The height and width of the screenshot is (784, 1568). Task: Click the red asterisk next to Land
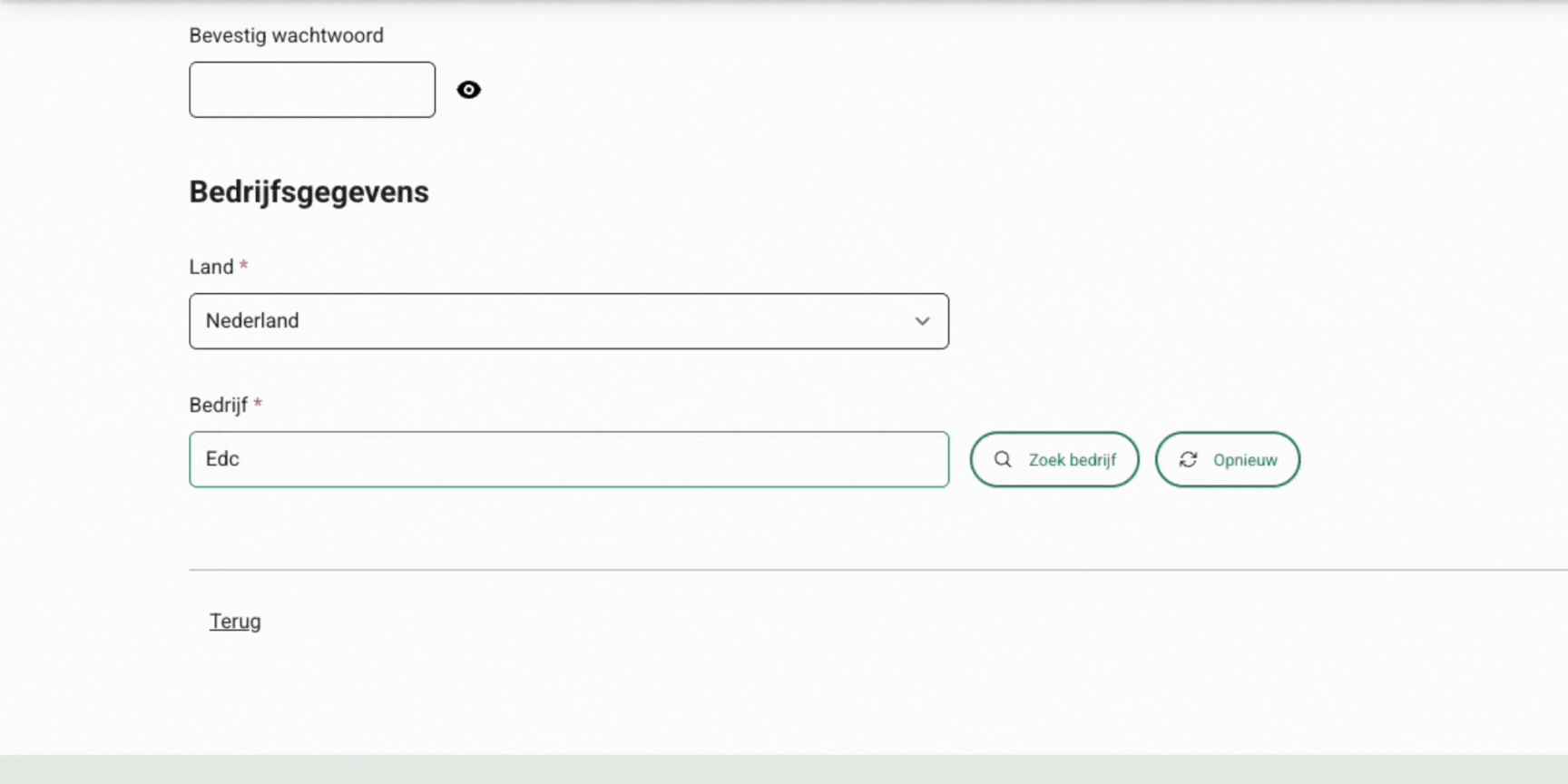243,266
